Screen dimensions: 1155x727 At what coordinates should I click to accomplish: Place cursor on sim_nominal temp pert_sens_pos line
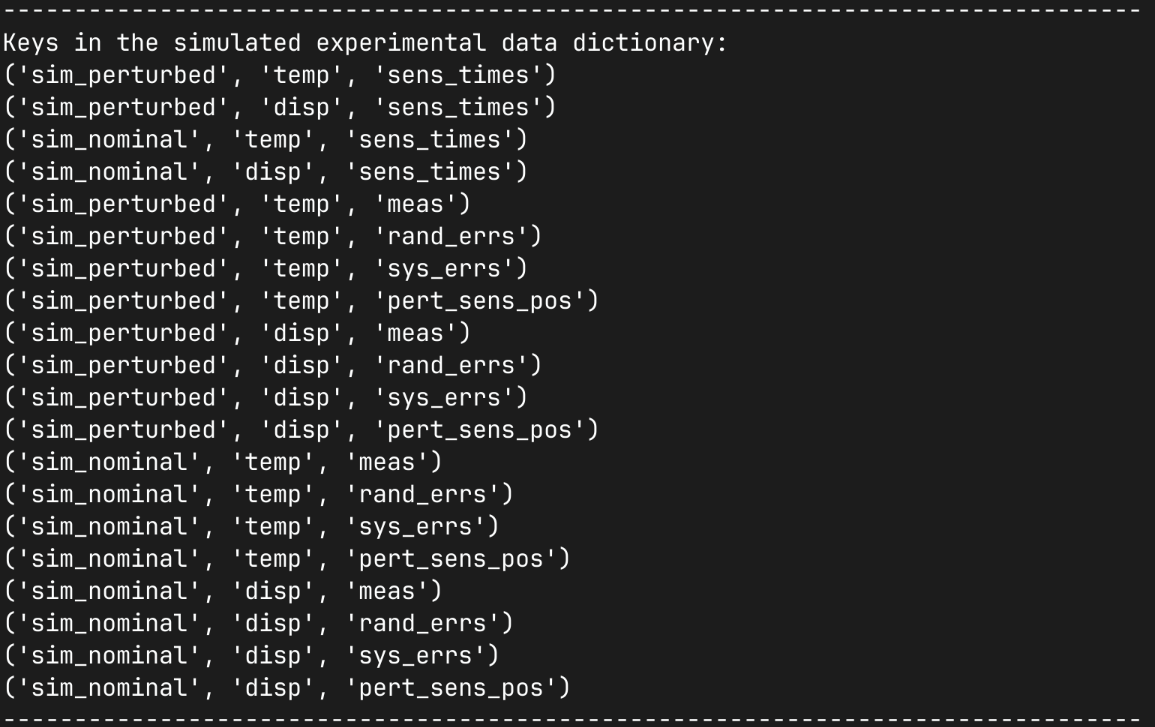(287, 558)
